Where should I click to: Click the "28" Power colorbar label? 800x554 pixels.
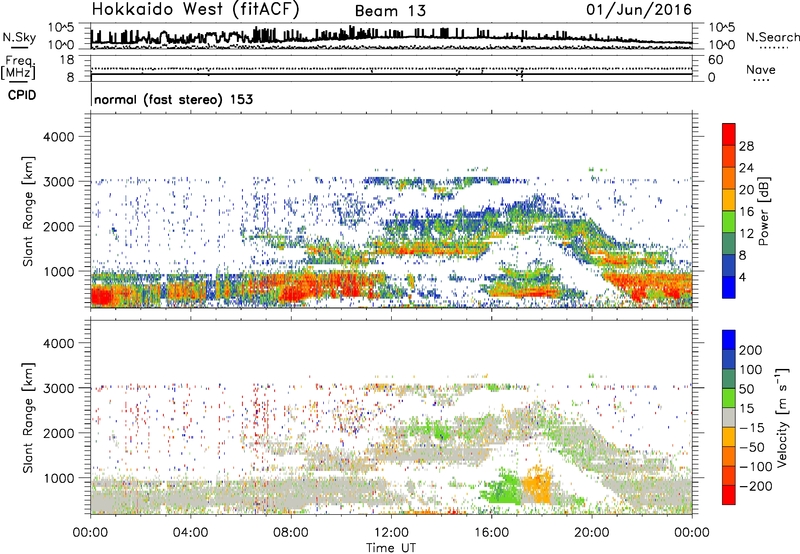point(746,146)
